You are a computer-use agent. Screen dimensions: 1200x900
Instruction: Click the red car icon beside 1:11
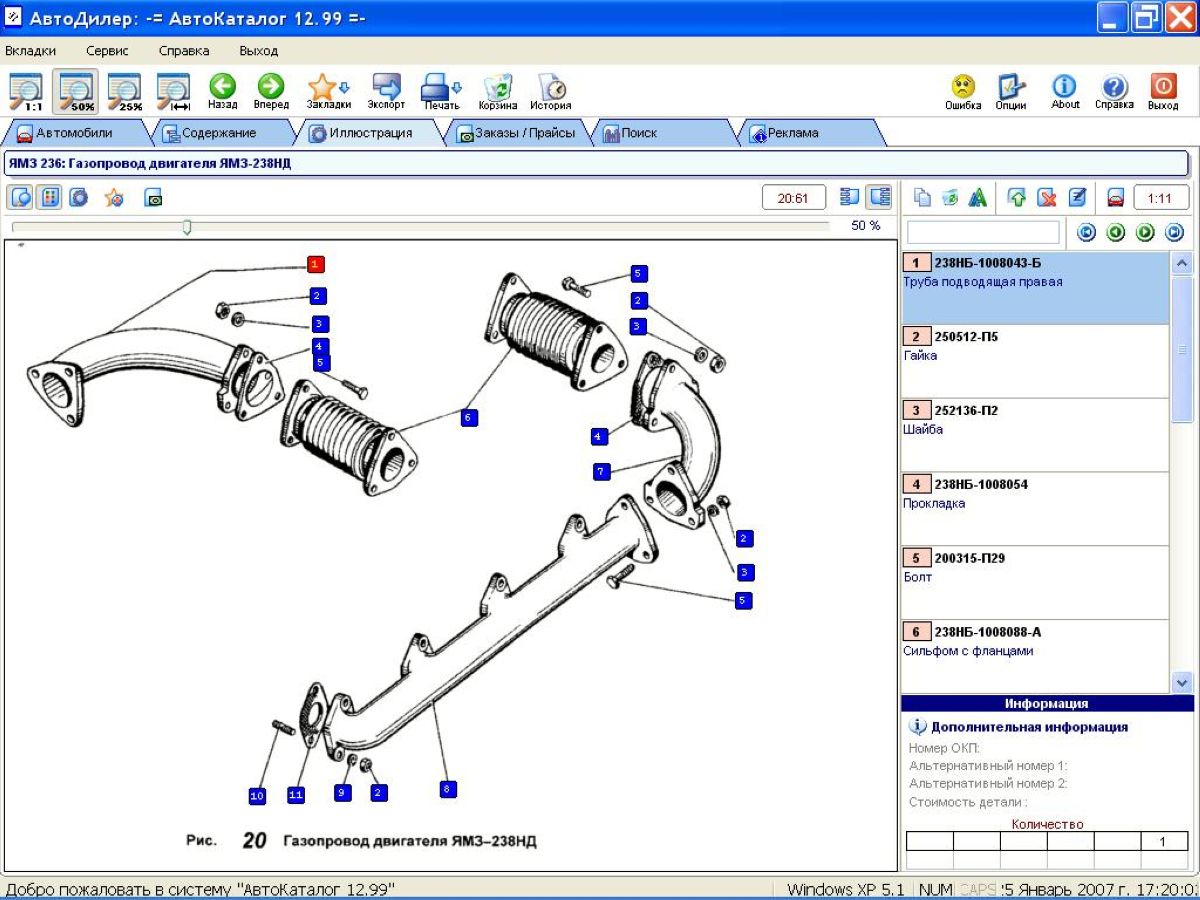click(1116, 198)
